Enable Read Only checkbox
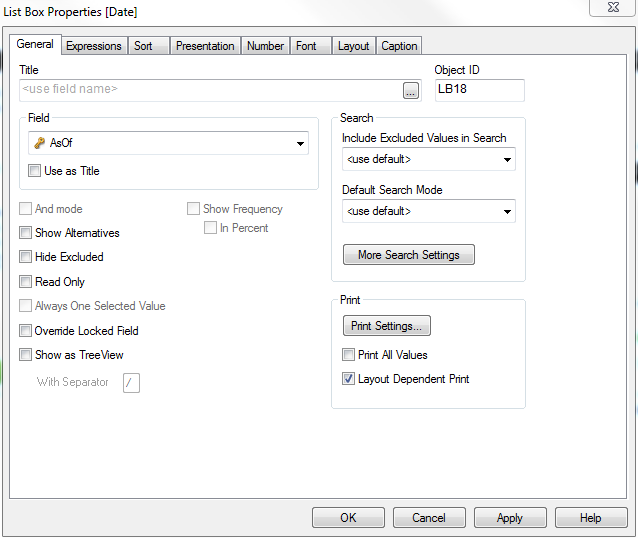 click(x=26, y=282)
